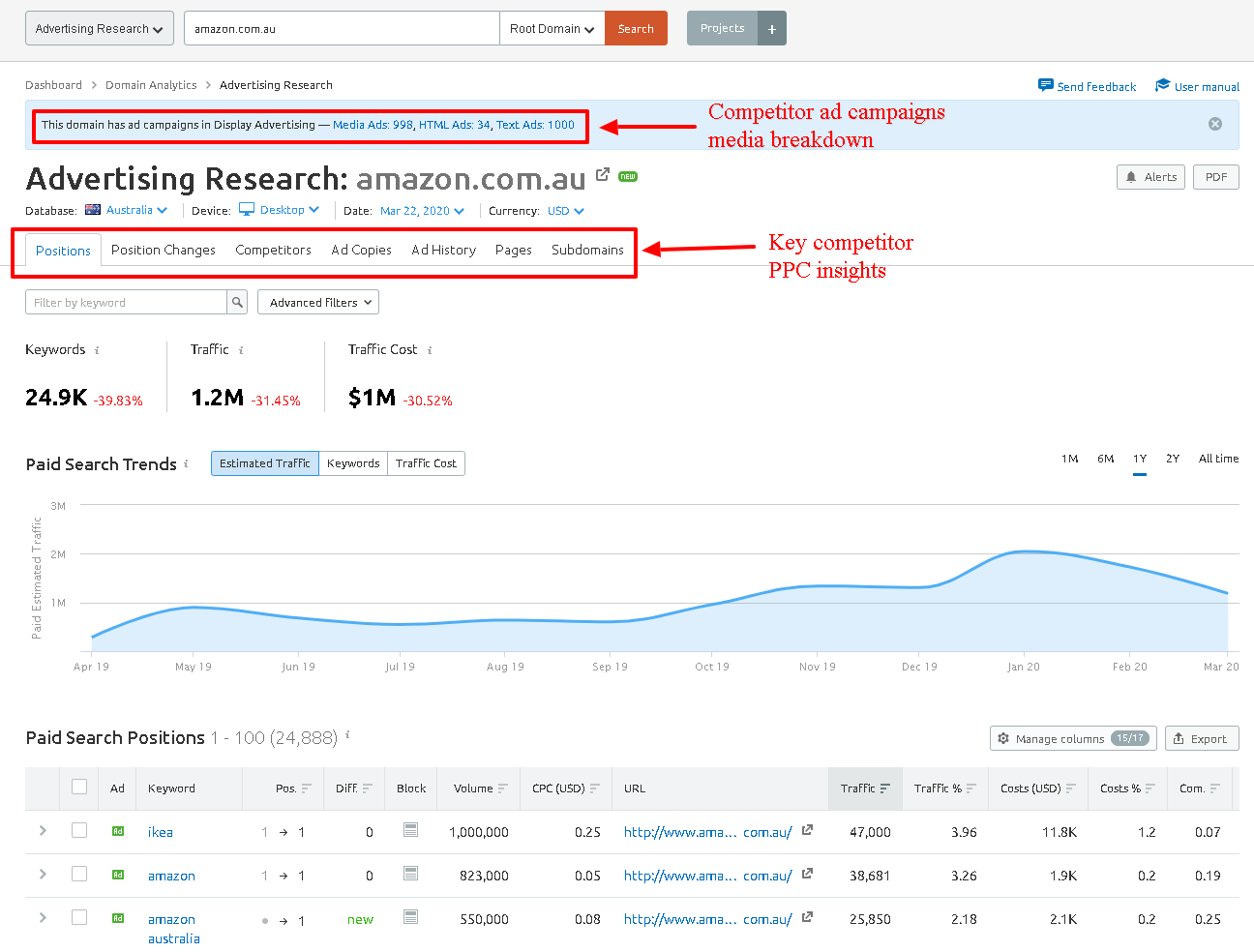Open the Ad History tab
Image resolution: width=1254 pixels, height=952 pixels.
point(443,250)
